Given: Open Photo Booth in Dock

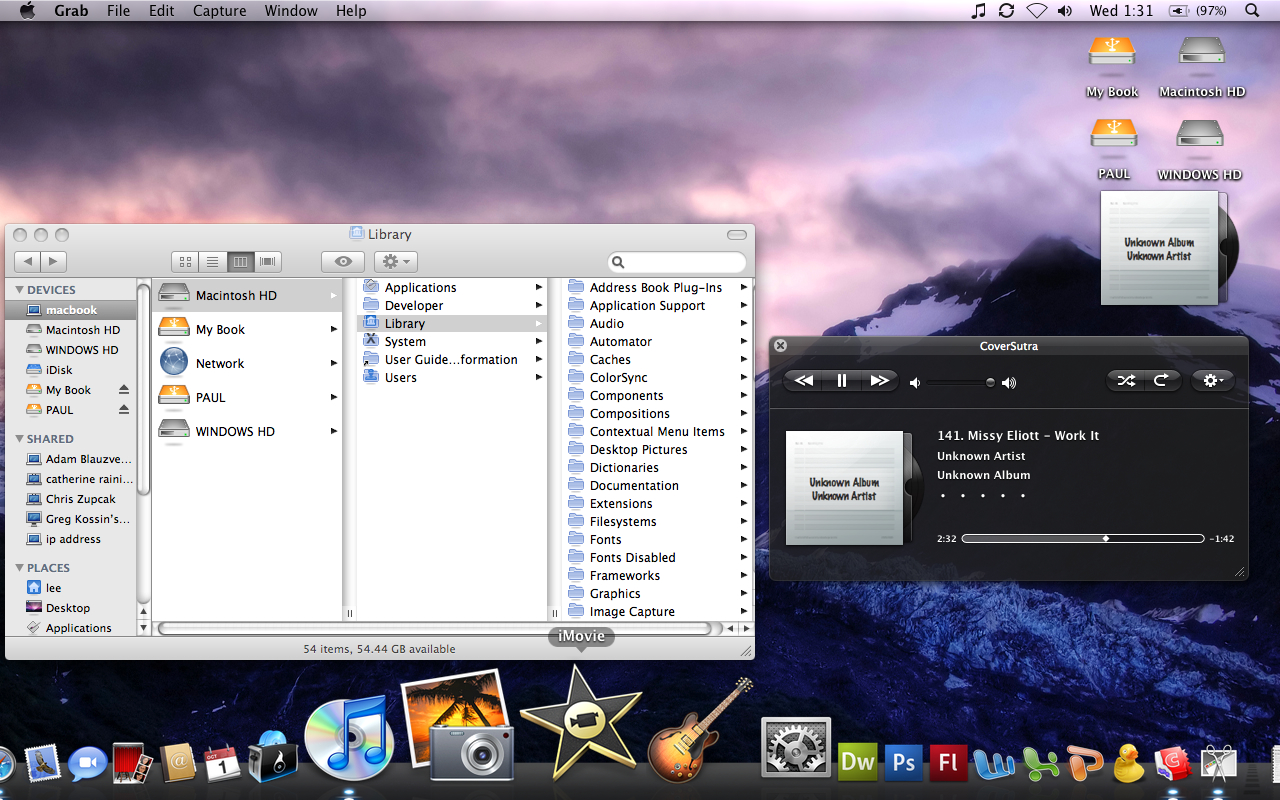Looking at the screenshot, I should 132,764.
